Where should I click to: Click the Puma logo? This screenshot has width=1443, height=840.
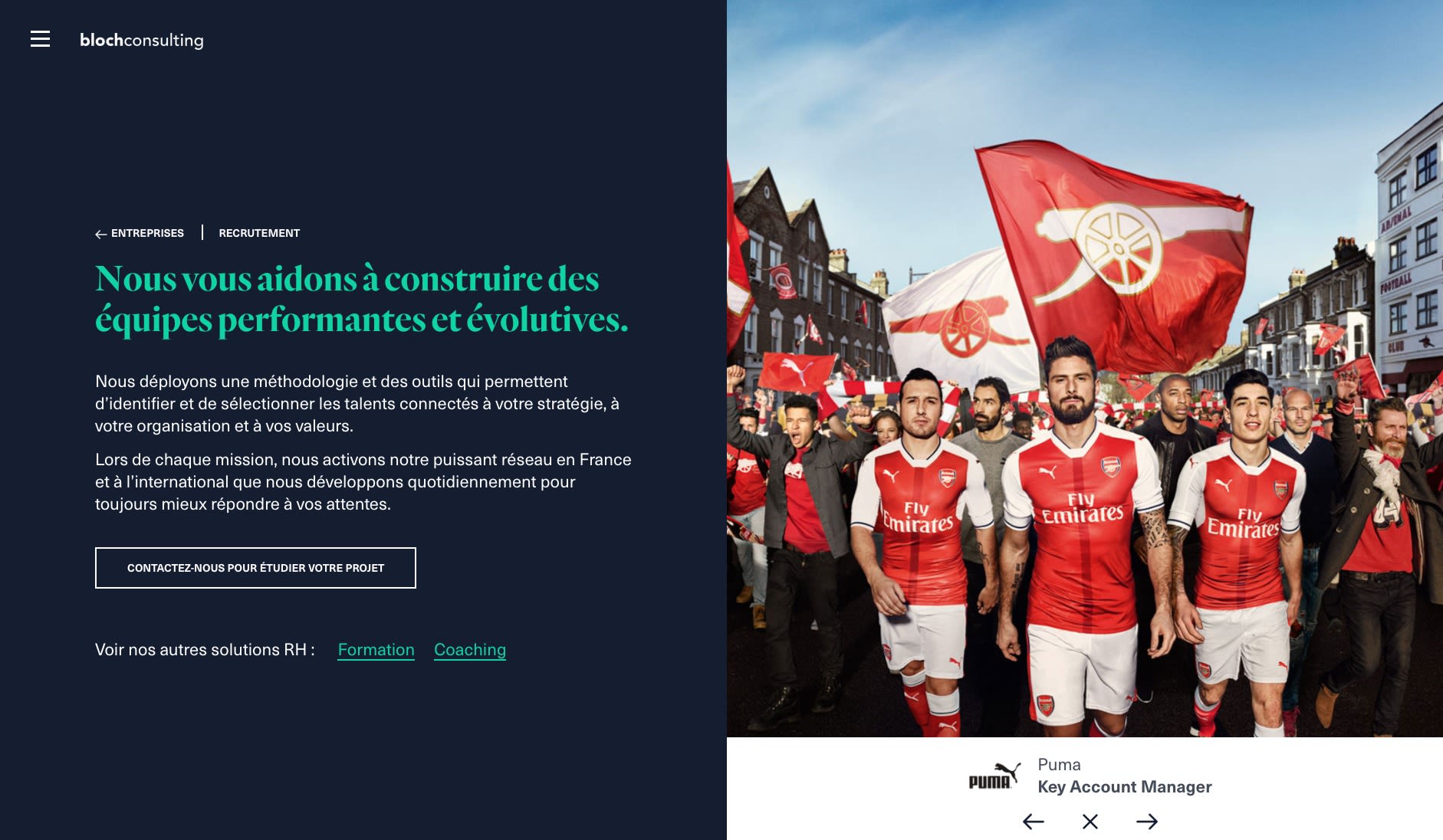click(994, 776)
